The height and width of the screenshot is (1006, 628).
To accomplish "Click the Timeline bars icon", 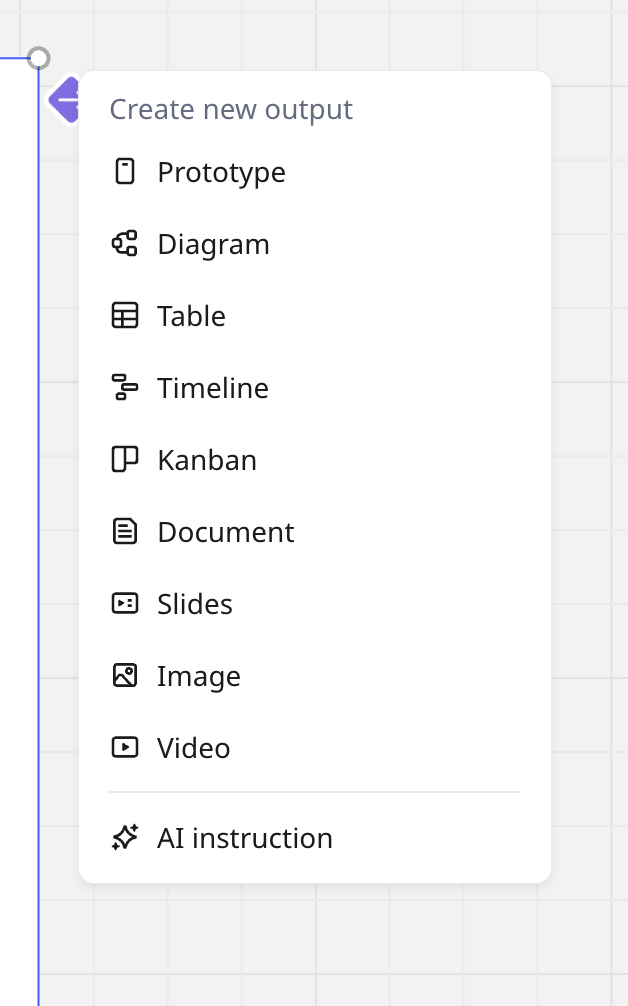I will coord(124,388).
